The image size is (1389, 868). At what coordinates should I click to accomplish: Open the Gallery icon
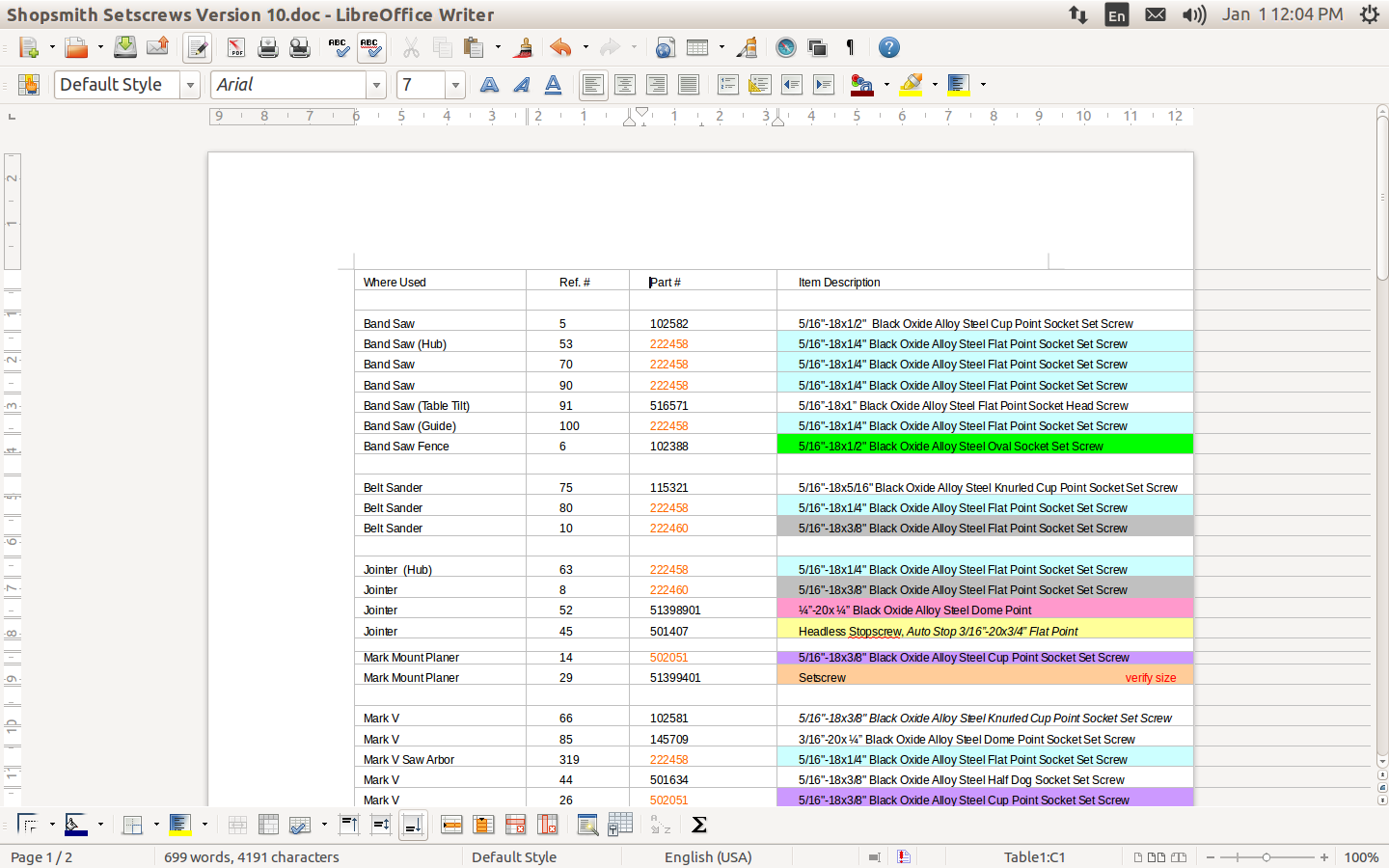click(x=817, y=47)
